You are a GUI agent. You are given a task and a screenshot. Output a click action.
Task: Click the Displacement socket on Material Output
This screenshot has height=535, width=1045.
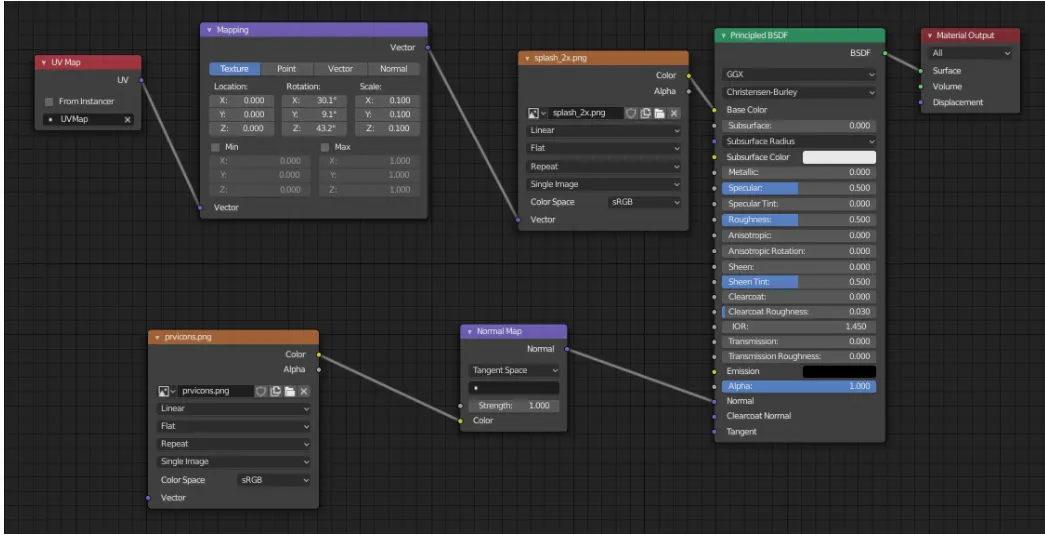click(921, 102)
